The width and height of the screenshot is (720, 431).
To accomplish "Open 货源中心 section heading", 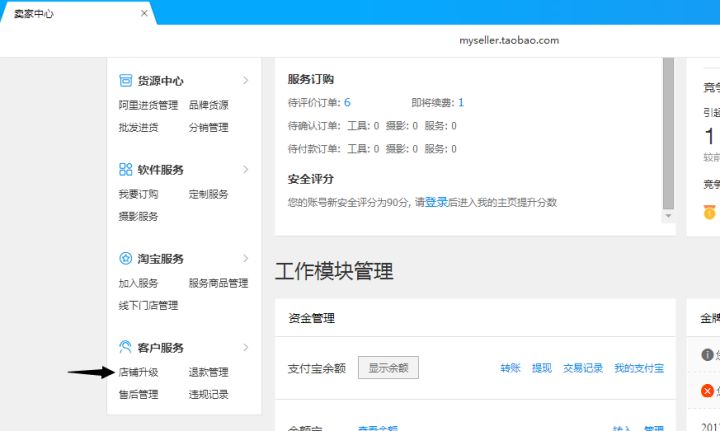I will point(160,81).
